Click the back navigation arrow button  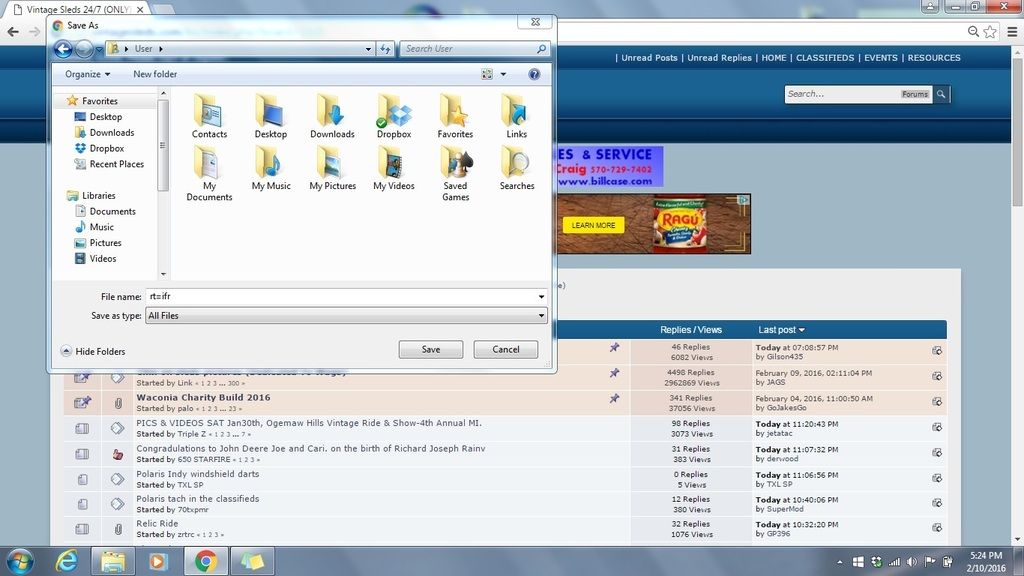click(63, 49)
